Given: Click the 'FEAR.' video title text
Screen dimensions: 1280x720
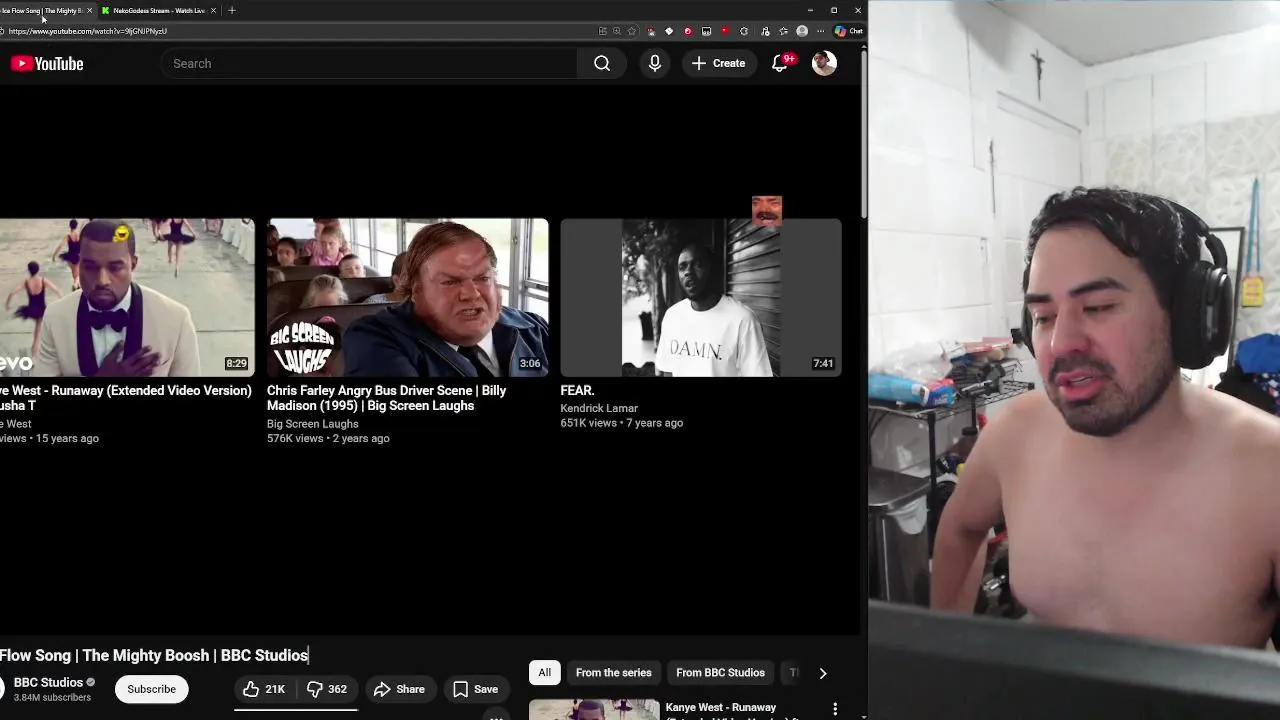Looking at the screenshot, I should pos(577,390).
